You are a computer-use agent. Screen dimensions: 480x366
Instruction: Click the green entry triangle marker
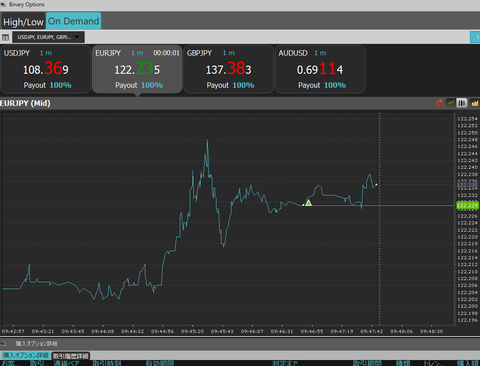(x=309, y=203)
